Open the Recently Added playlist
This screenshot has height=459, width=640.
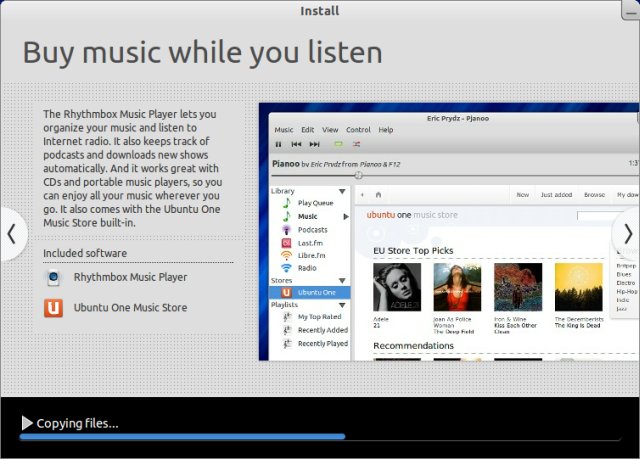click(x=323, y=330)
